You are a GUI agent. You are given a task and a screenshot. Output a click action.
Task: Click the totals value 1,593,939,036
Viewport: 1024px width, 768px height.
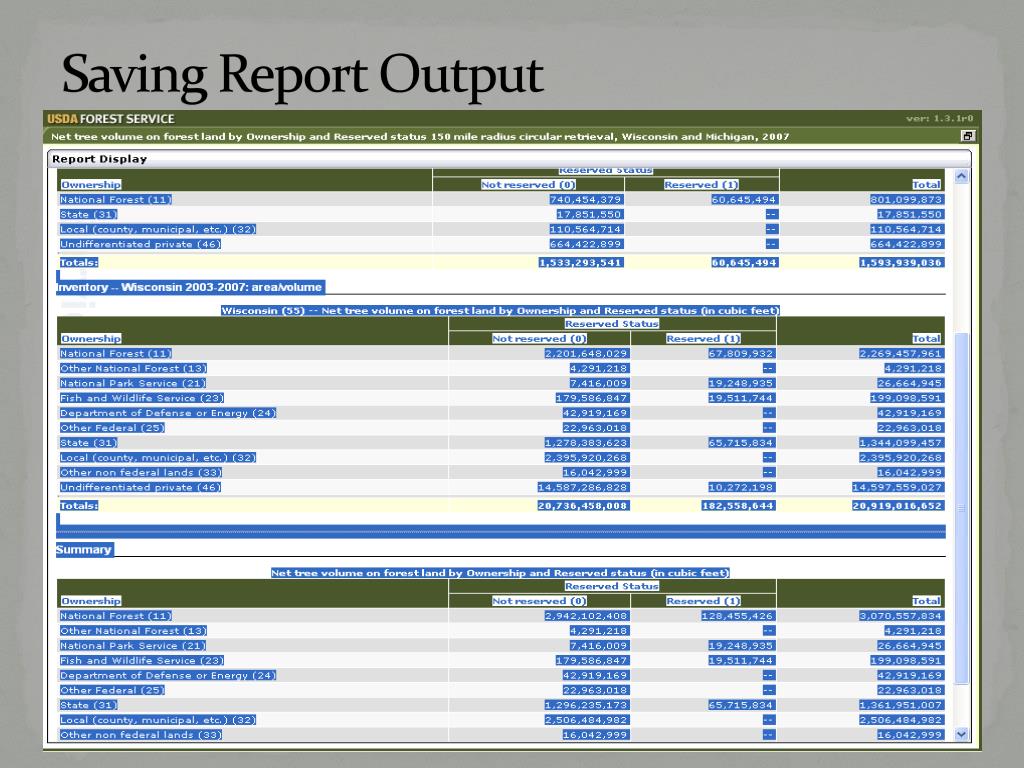[901, 263]
